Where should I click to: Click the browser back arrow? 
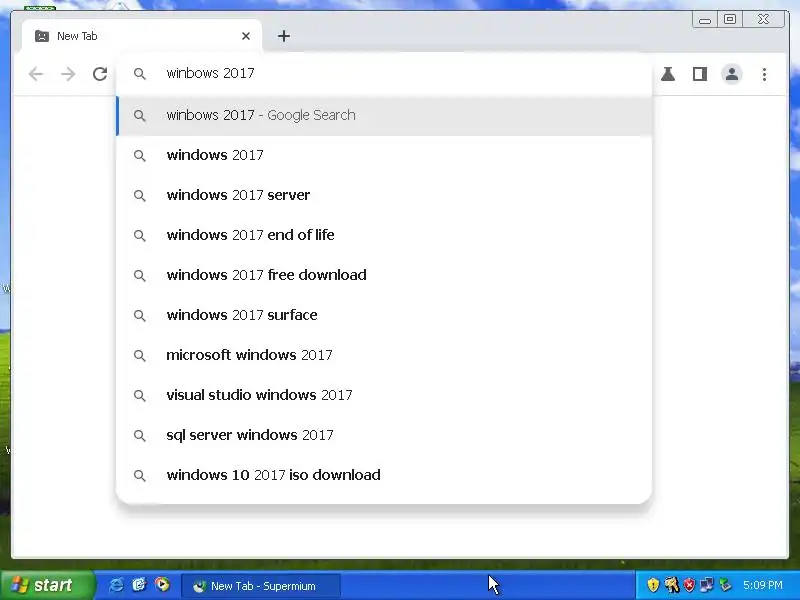click(x=36, y=74)
